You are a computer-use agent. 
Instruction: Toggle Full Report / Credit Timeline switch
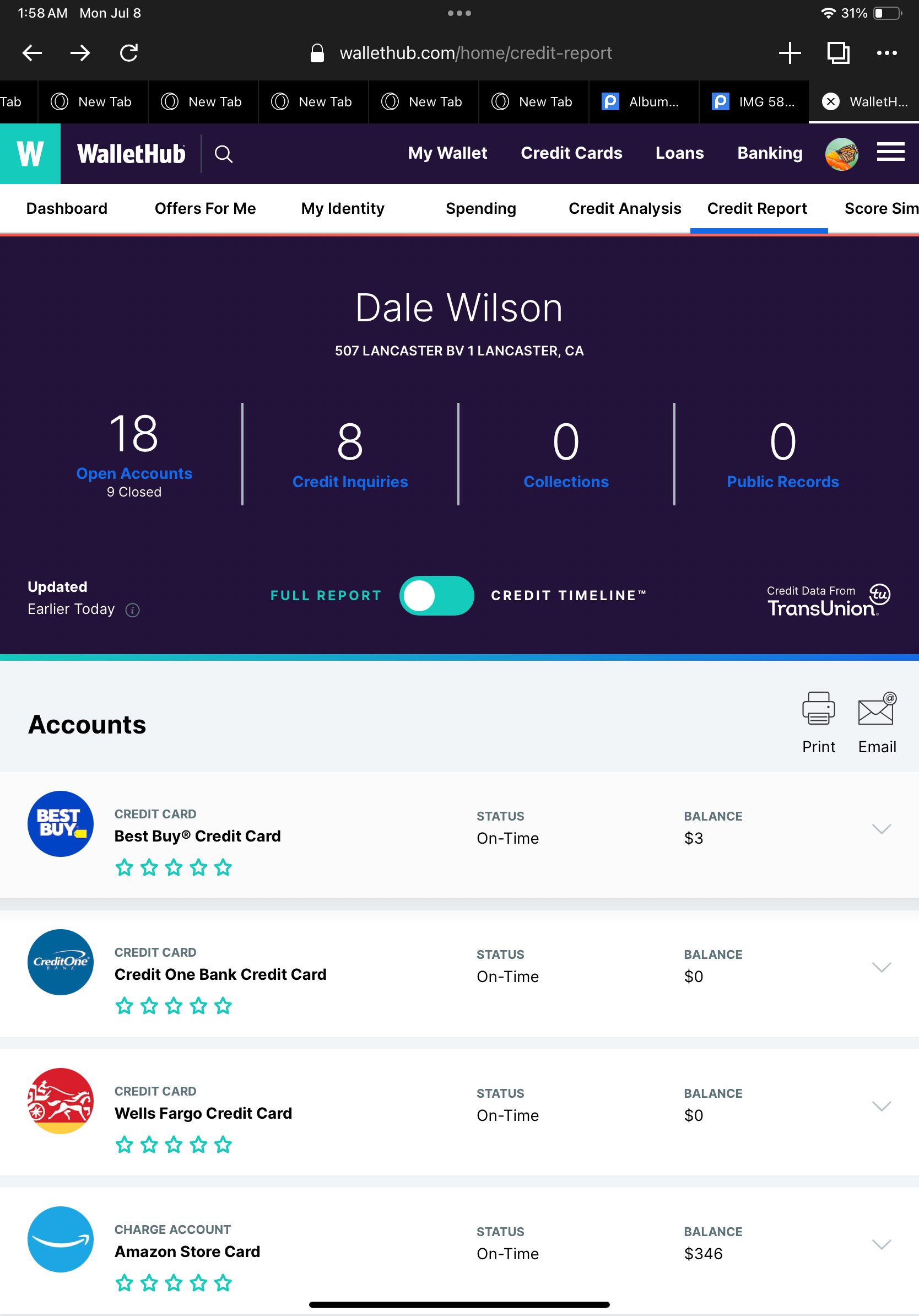436,596
